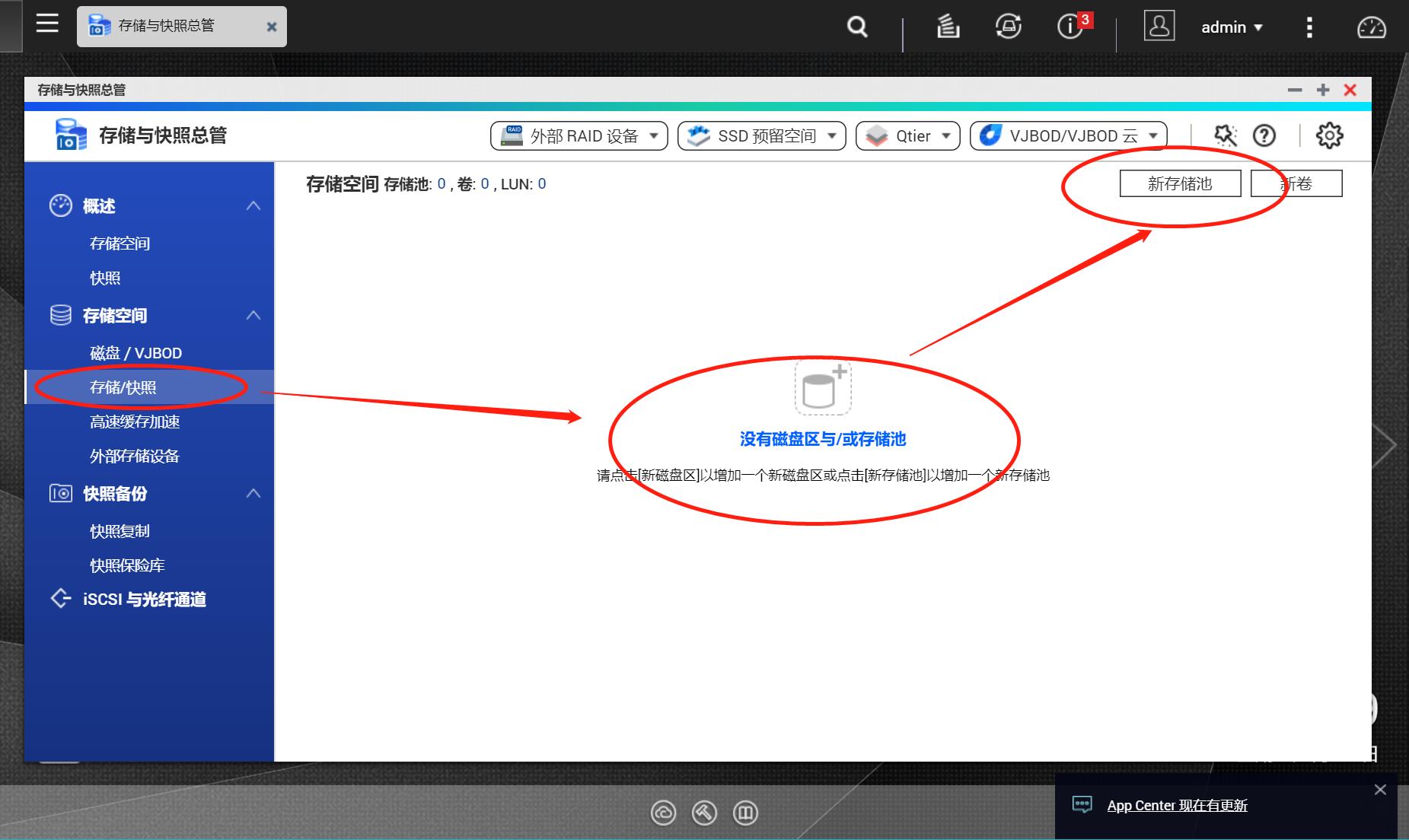
Task: Open the user profile icon
Action: [1159, 27]
